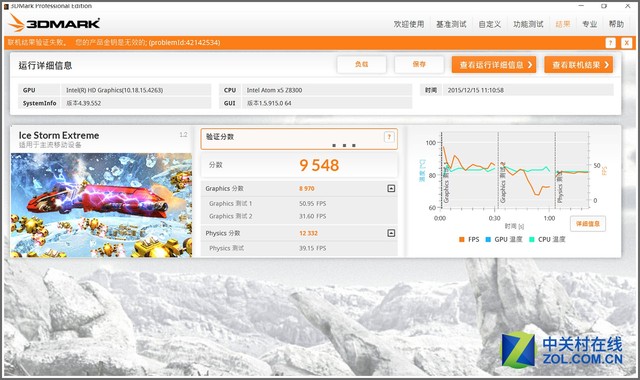Select CPU value Intel Atom x5 Z8300
This screenshot has height=380, width=640.
tap(274, 90)
